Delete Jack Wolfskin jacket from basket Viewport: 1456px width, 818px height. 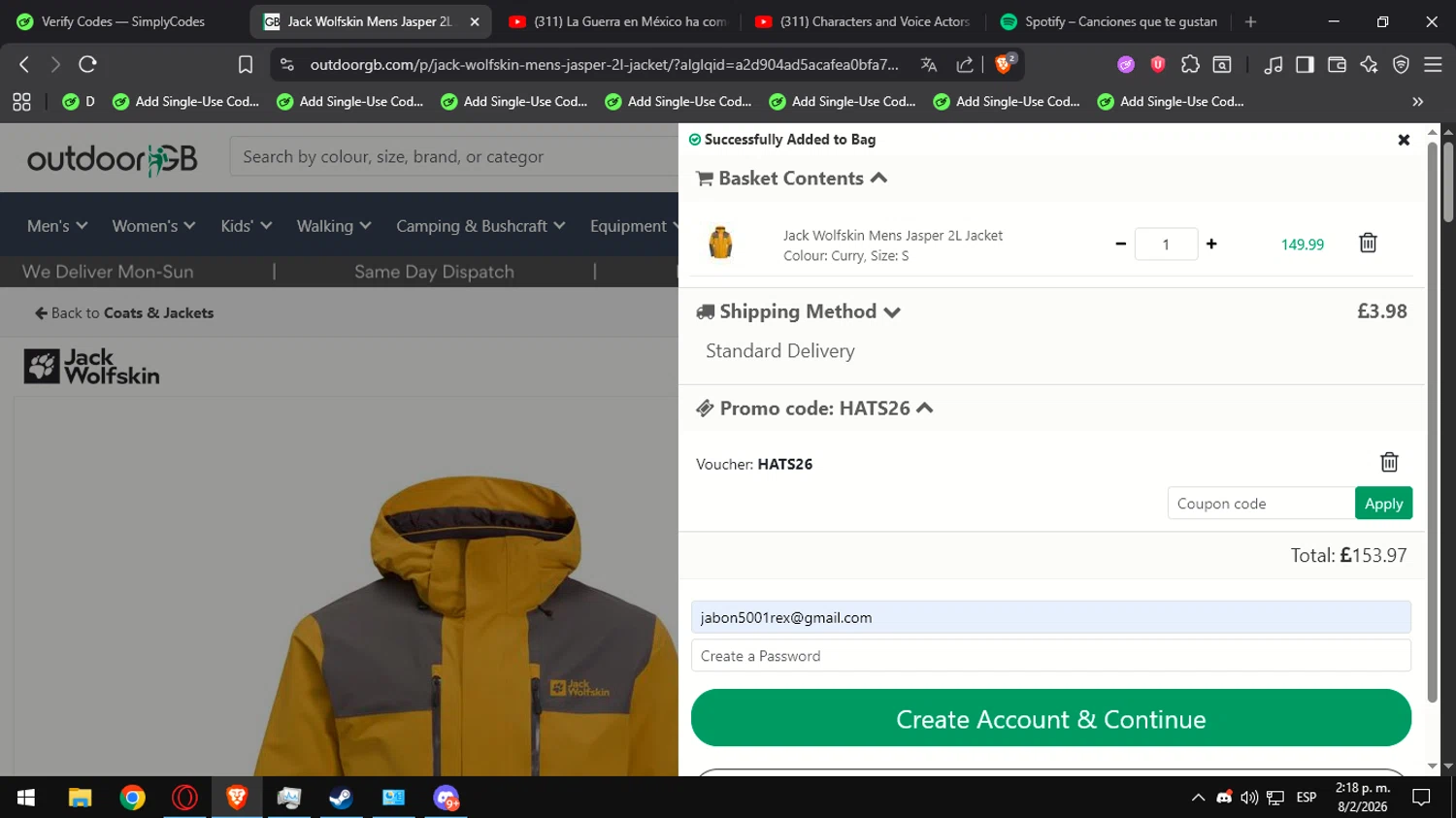pyautogui.click(x=1368, y=243)
